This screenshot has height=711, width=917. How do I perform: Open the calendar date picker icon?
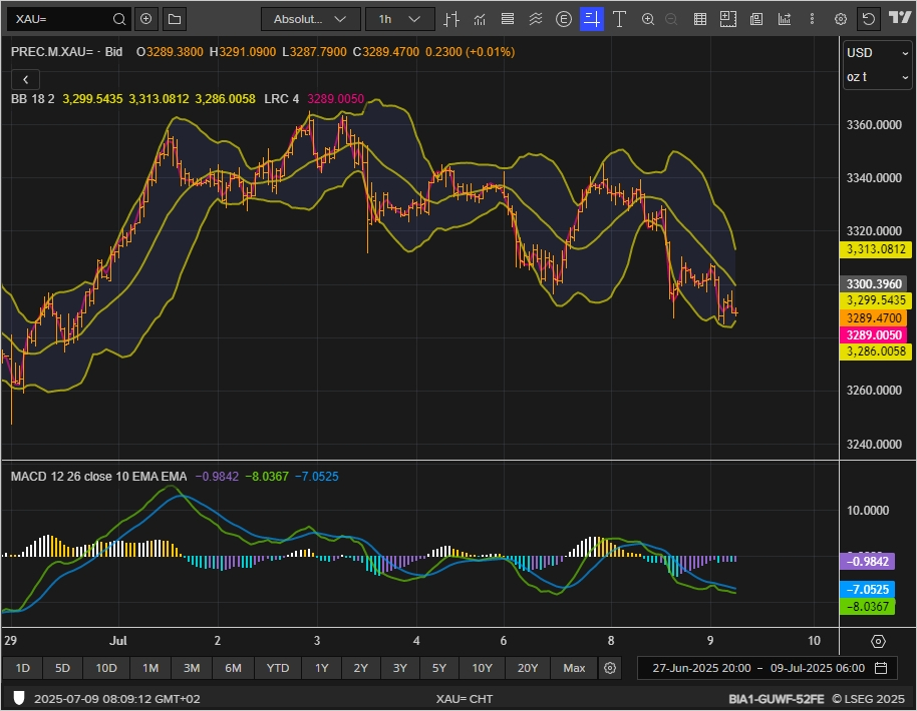coord(881,668)
